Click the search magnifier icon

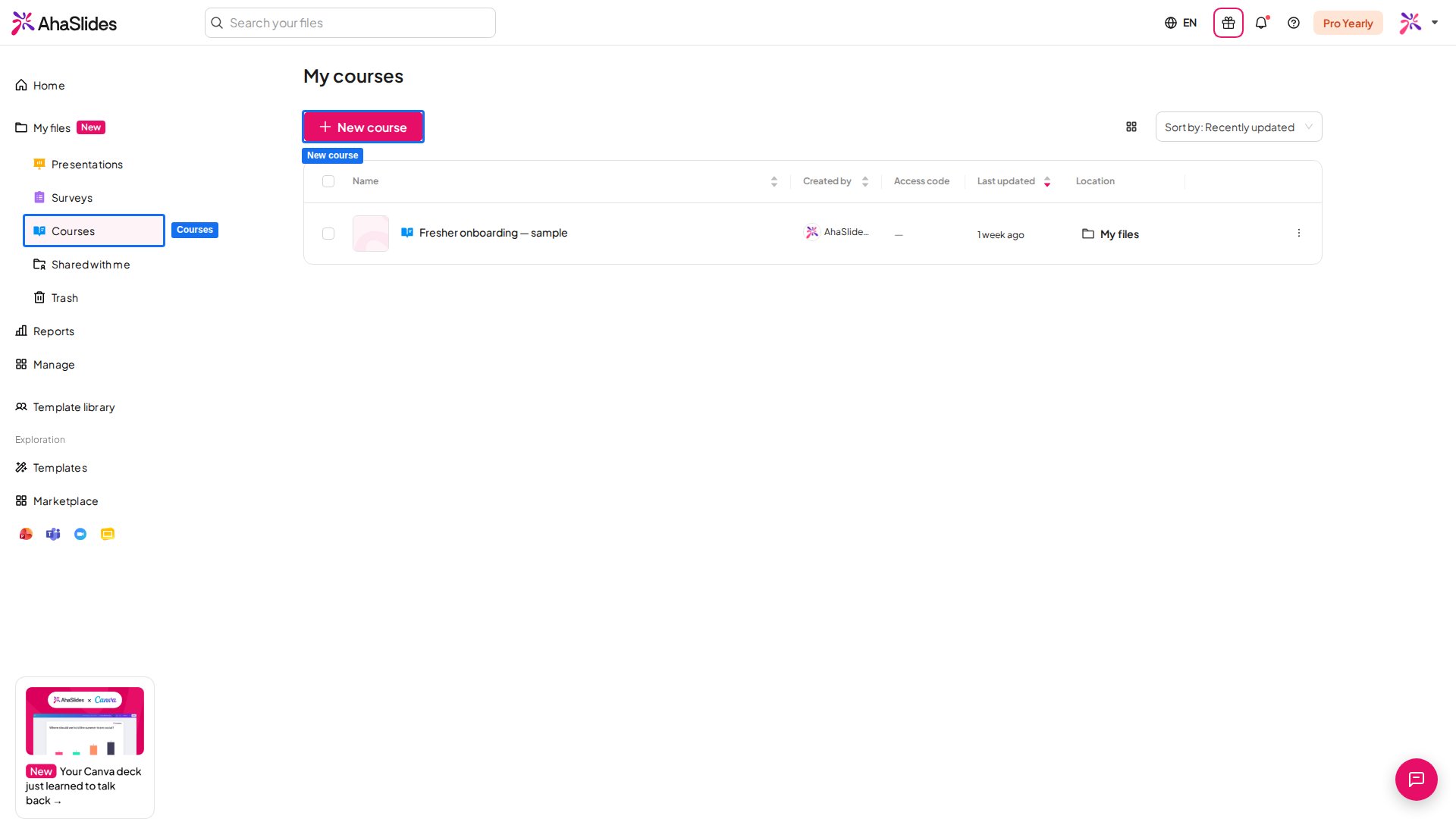(x=217, y=23)
